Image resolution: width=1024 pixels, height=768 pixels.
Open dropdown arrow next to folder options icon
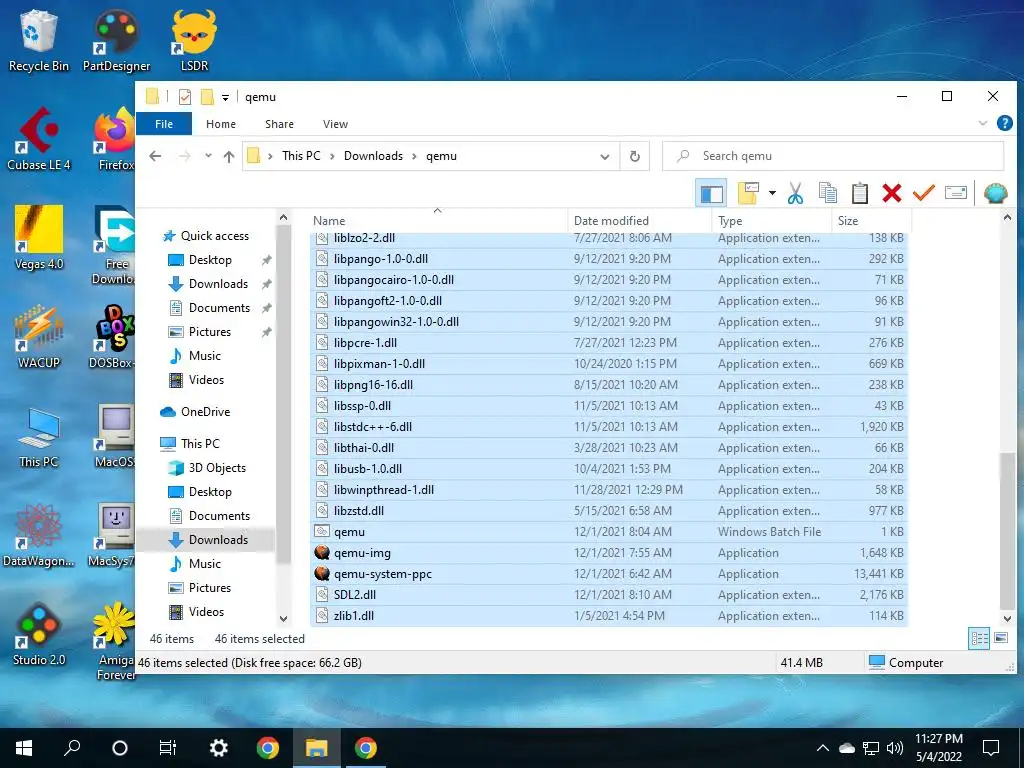(772, 193)
